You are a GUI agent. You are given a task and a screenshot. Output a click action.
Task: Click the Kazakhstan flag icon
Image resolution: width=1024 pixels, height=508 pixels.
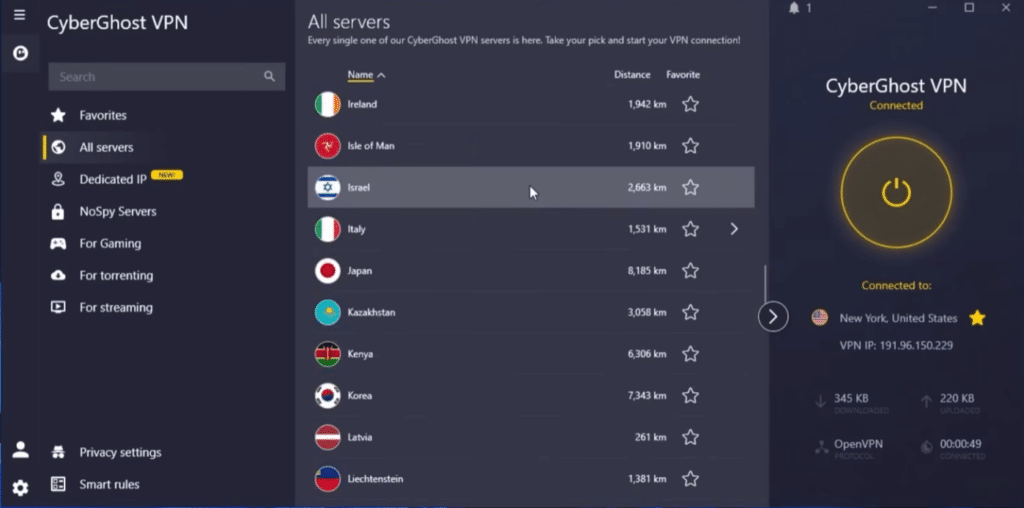click(x=327, y=313)
